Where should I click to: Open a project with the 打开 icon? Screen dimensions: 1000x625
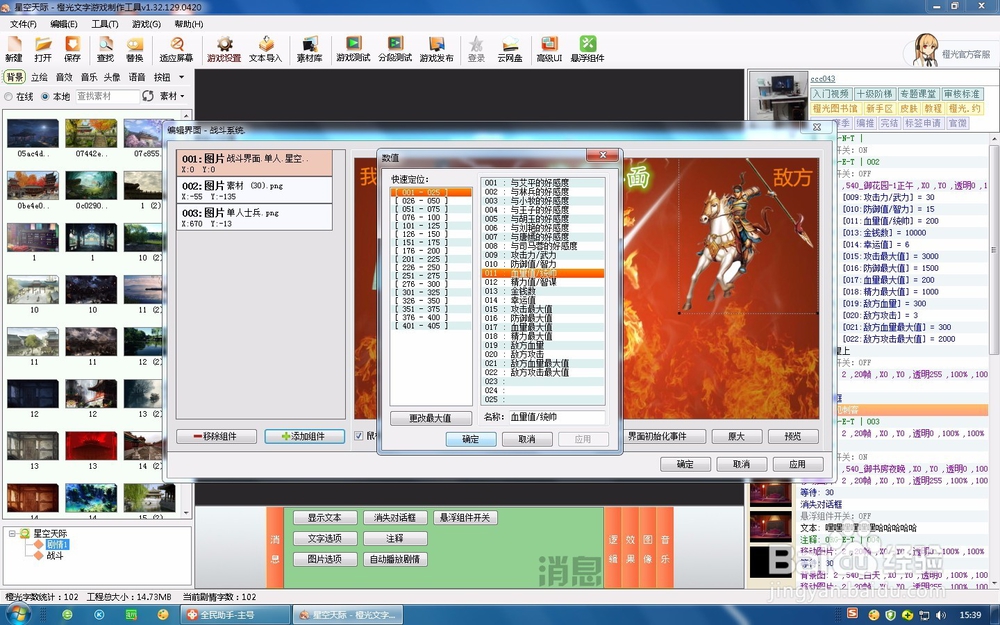(43, 49)
